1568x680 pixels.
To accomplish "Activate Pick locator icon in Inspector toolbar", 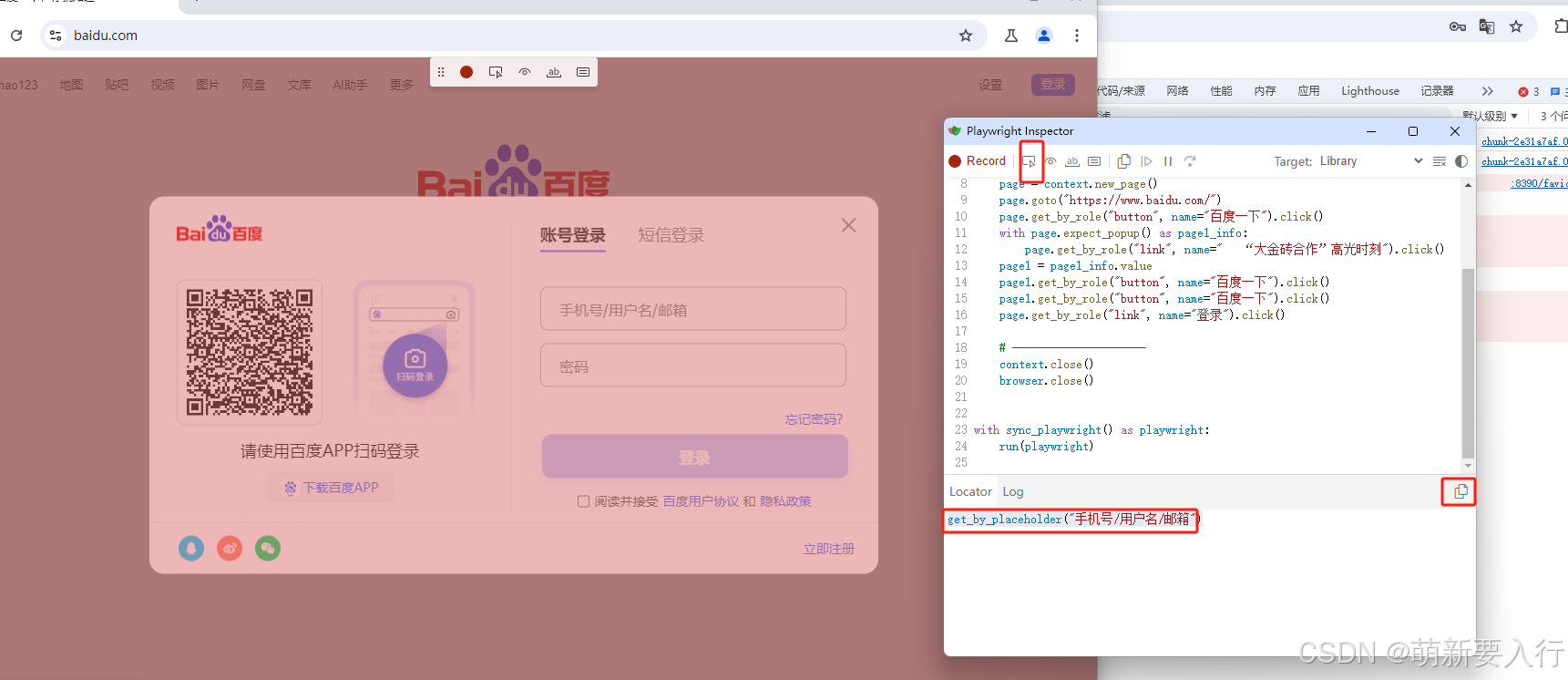I will coord(1029,161).
